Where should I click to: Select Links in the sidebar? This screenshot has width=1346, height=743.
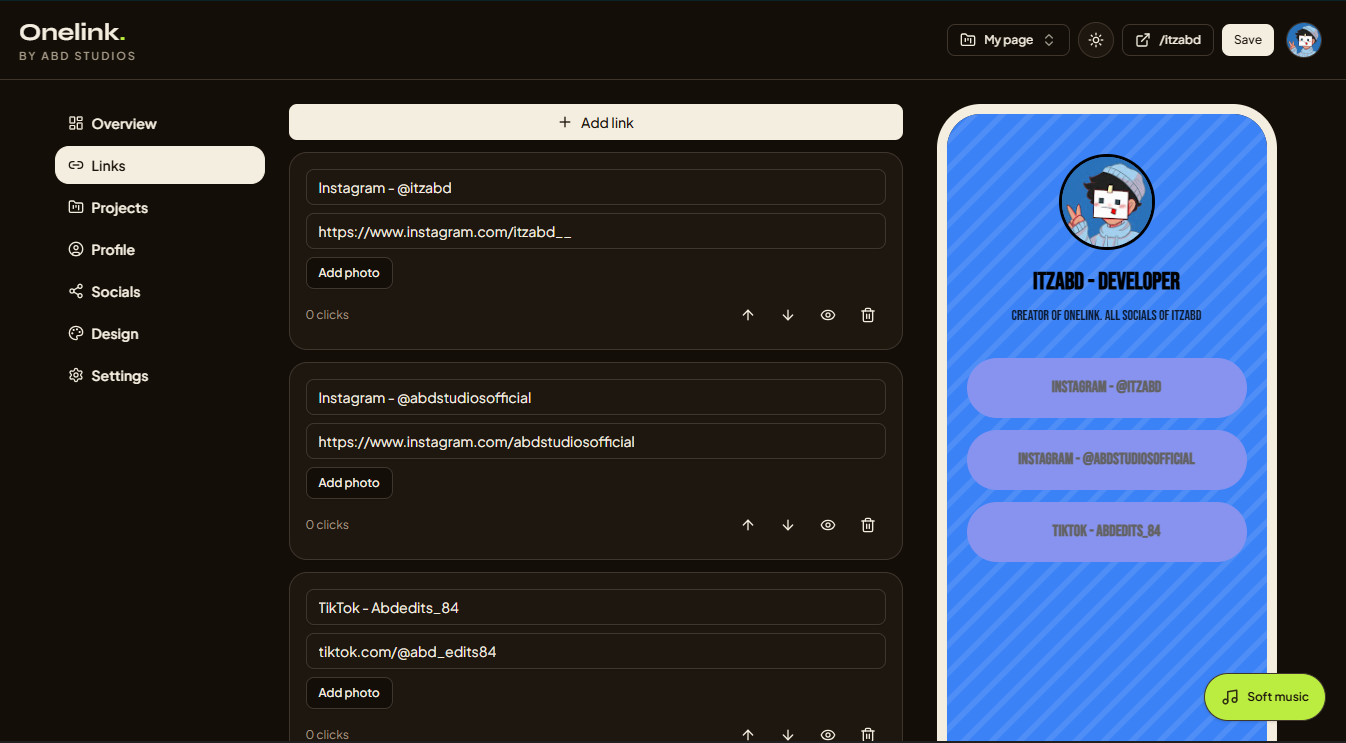coord(160,166)
